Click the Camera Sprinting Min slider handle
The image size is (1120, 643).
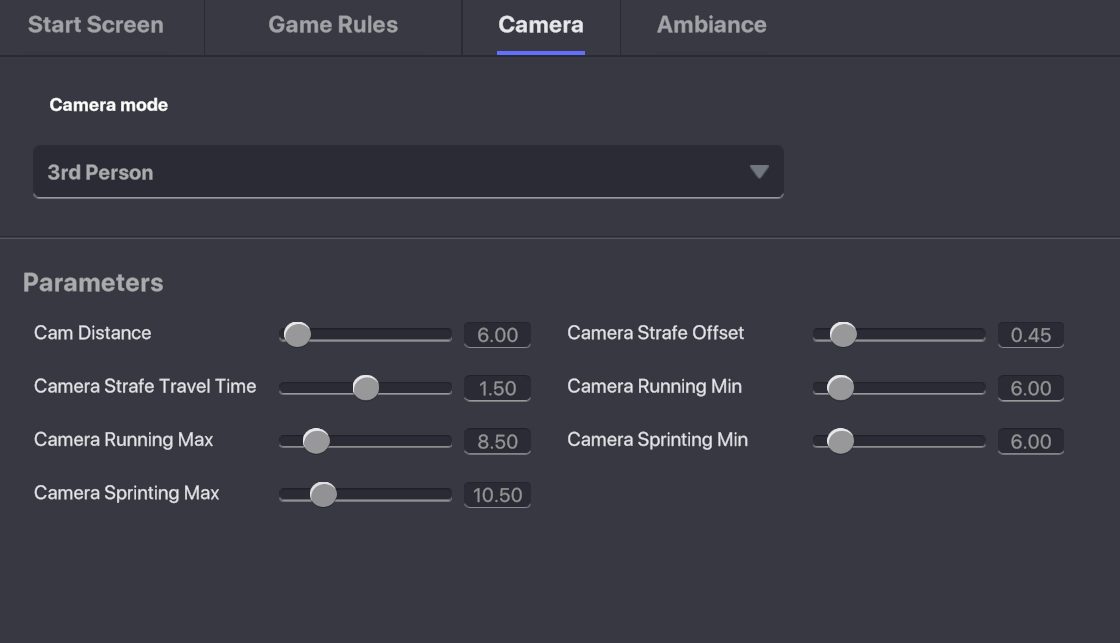(840, 440)
